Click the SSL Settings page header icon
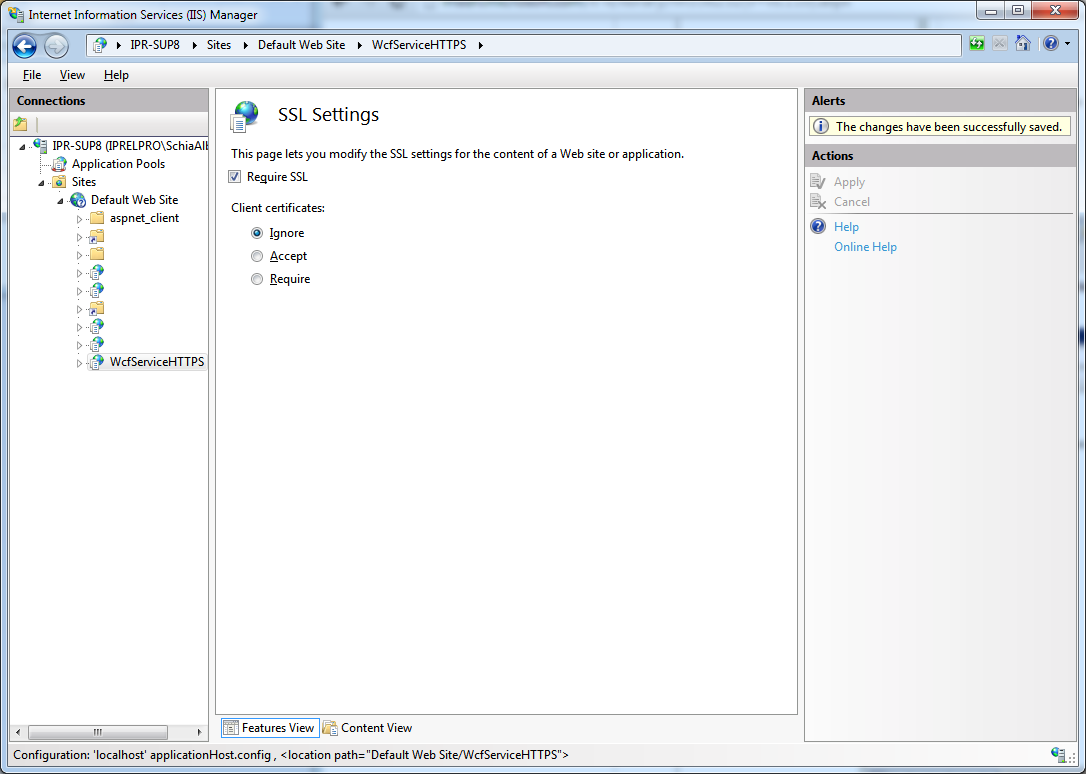 tap(244, 116)
